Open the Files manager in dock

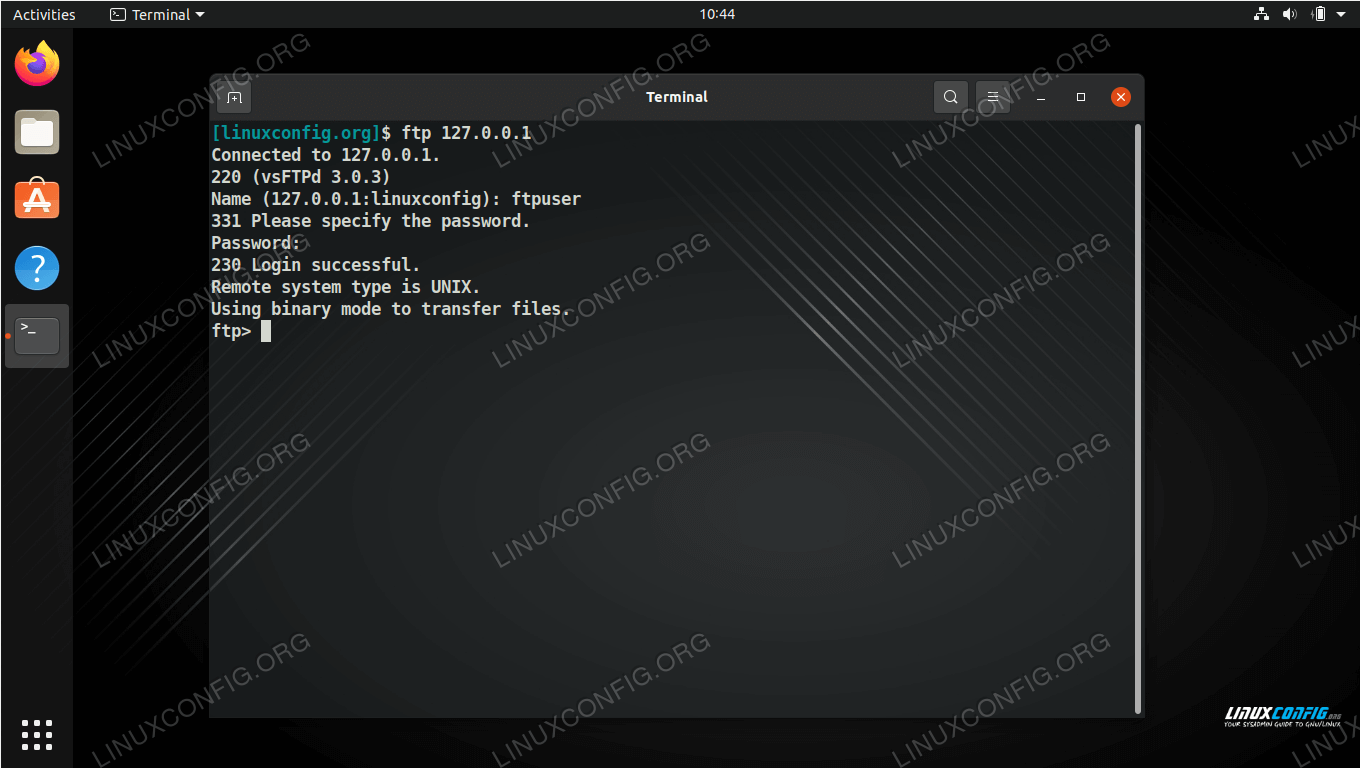pyautogui.click(x=37, y=132)
